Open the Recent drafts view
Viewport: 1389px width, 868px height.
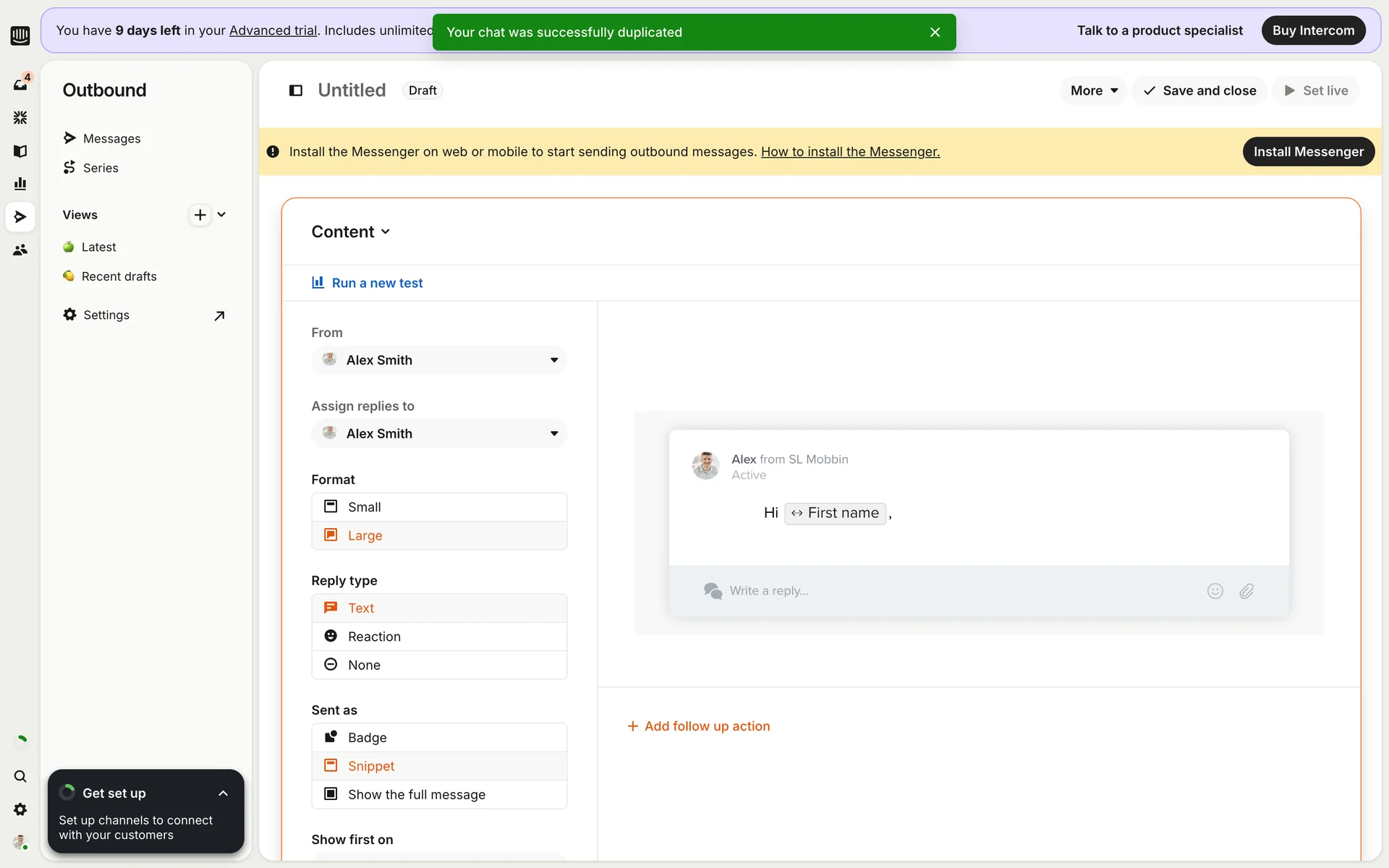pos(119,276)
